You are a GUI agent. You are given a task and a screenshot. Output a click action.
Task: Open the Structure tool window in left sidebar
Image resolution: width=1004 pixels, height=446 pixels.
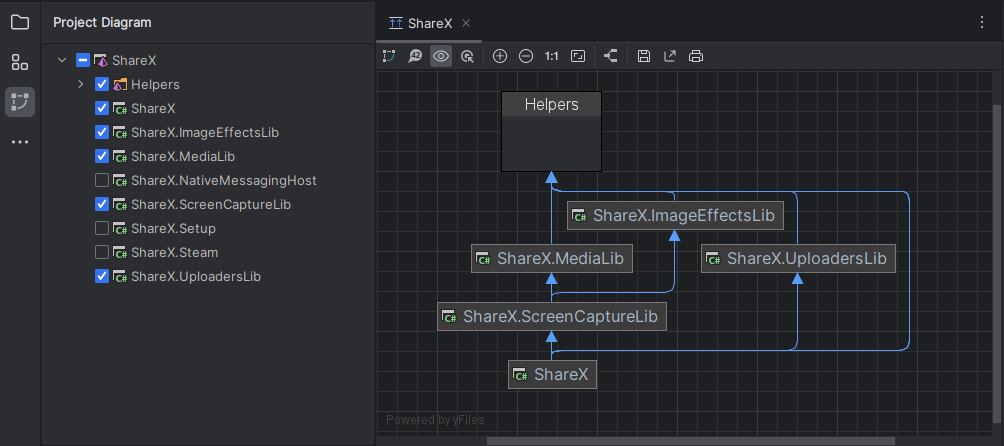[x=20, y=62]
